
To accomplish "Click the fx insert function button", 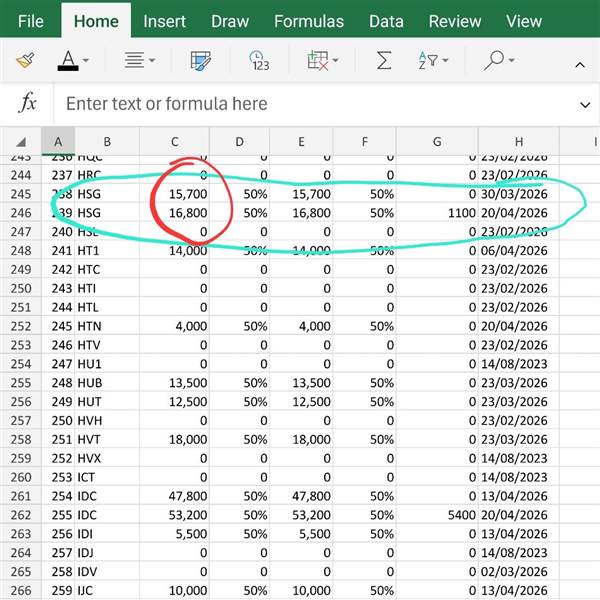I will coord(29,103).
